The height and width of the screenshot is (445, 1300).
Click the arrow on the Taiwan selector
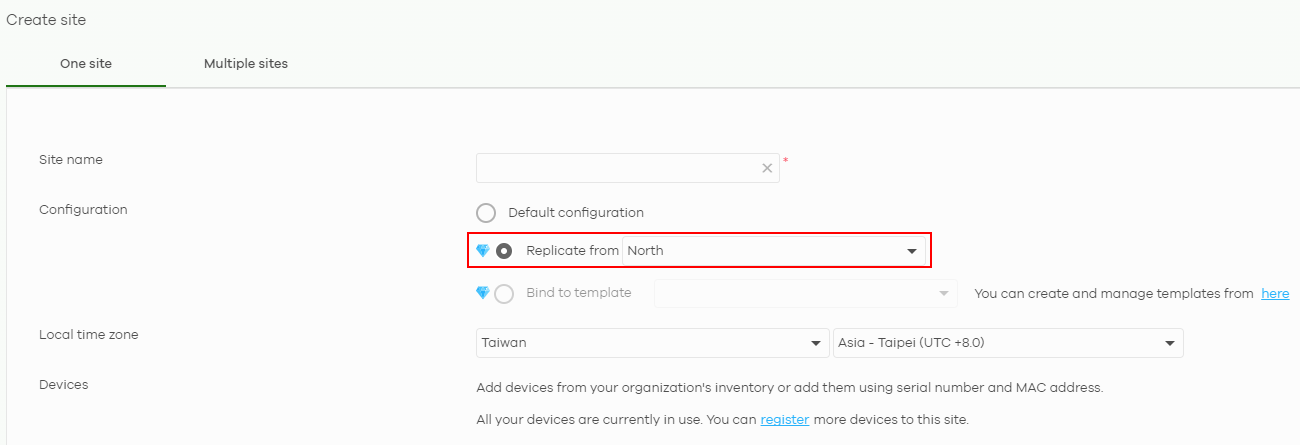[815, 344]
